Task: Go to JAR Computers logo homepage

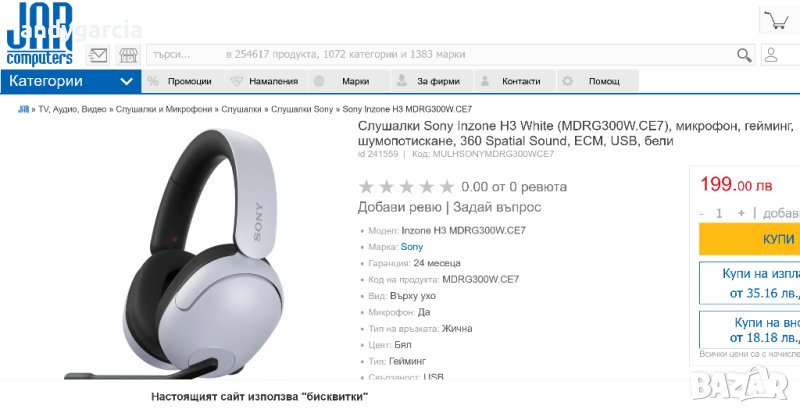Action: (39, 34)
